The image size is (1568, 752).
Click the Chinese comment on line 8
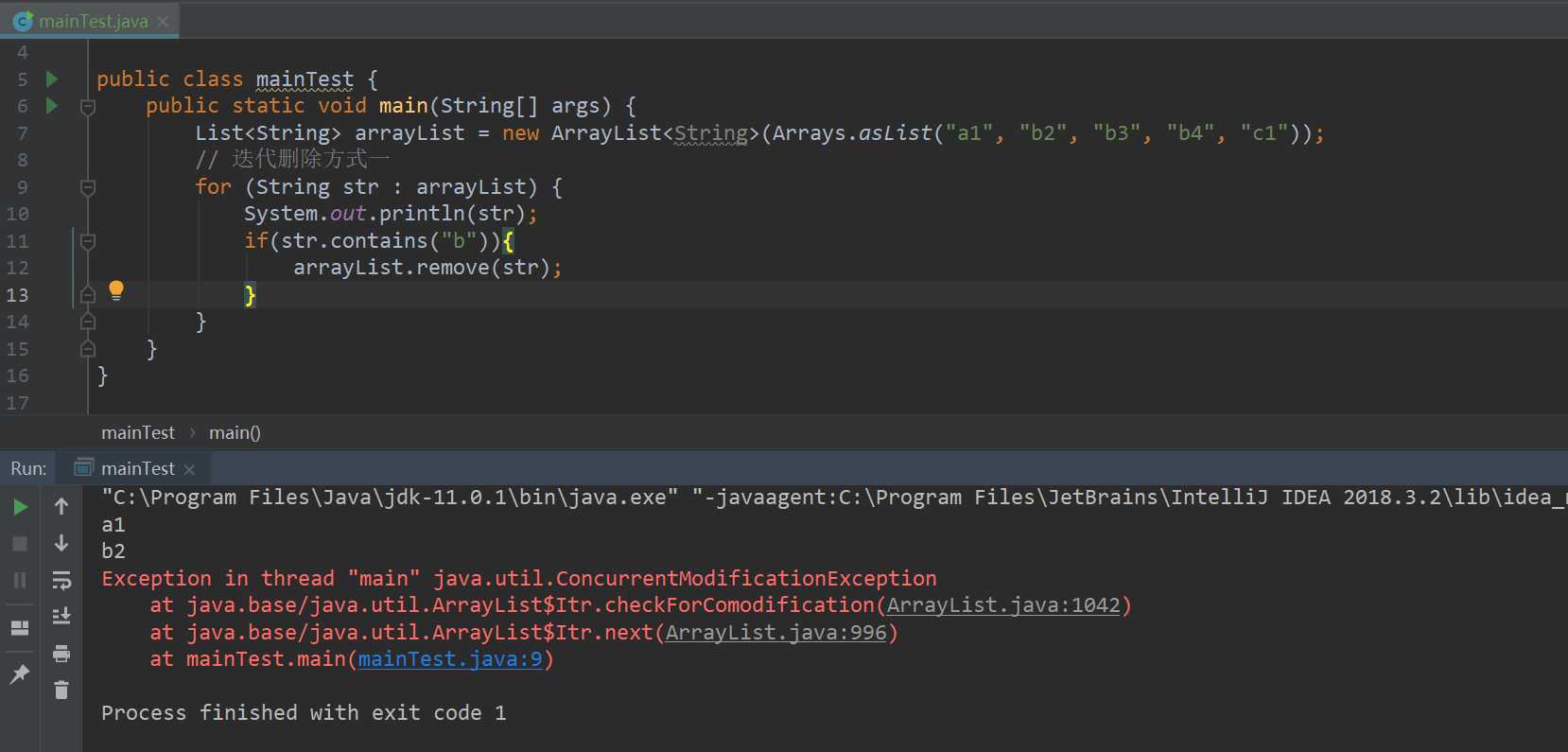[x=293, y=160]
